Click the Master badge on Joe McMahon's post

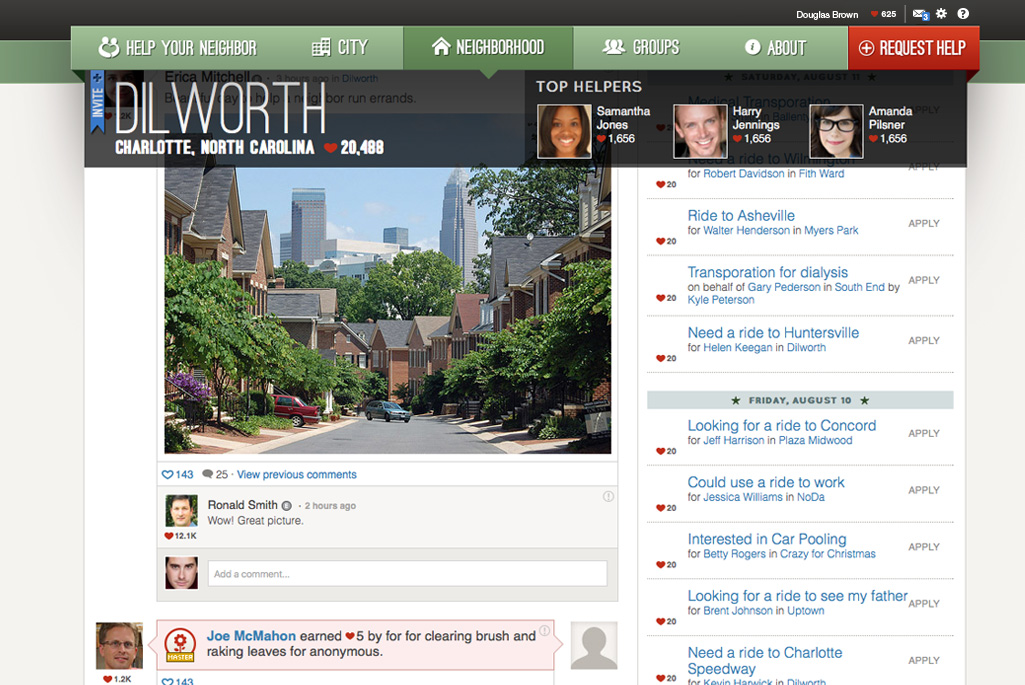pyautogui.click(x=180, y=645)
